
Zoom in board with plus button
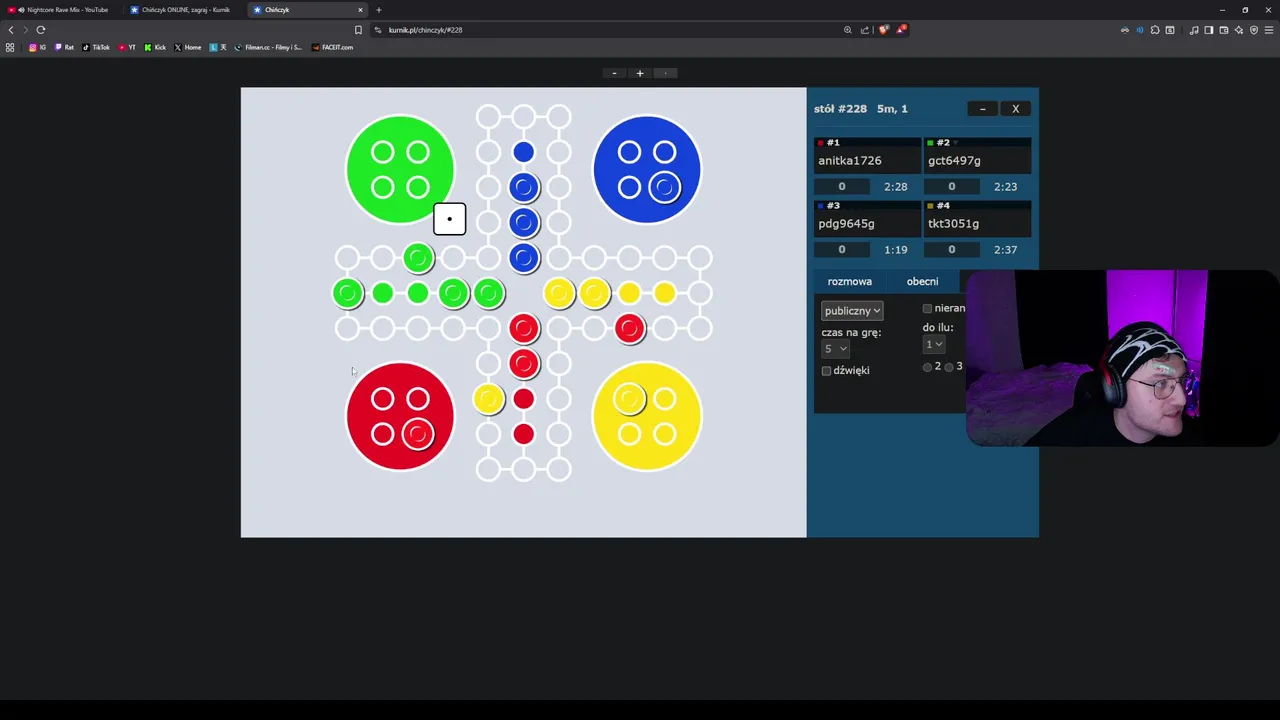tap(640, 73)
